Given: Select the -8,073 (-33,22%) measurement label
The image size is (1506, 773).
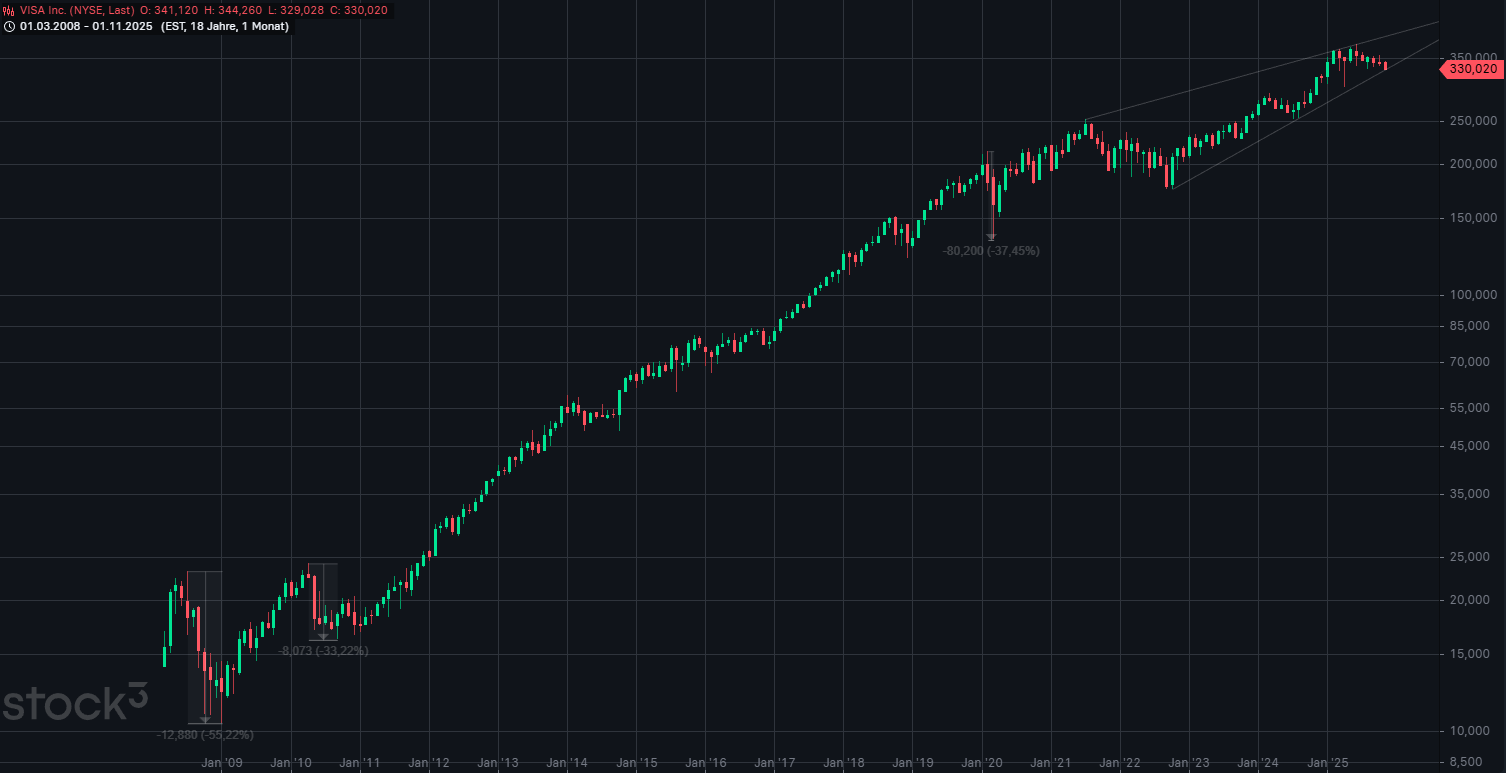Looking at the screenshot, I should click(323, 651).
